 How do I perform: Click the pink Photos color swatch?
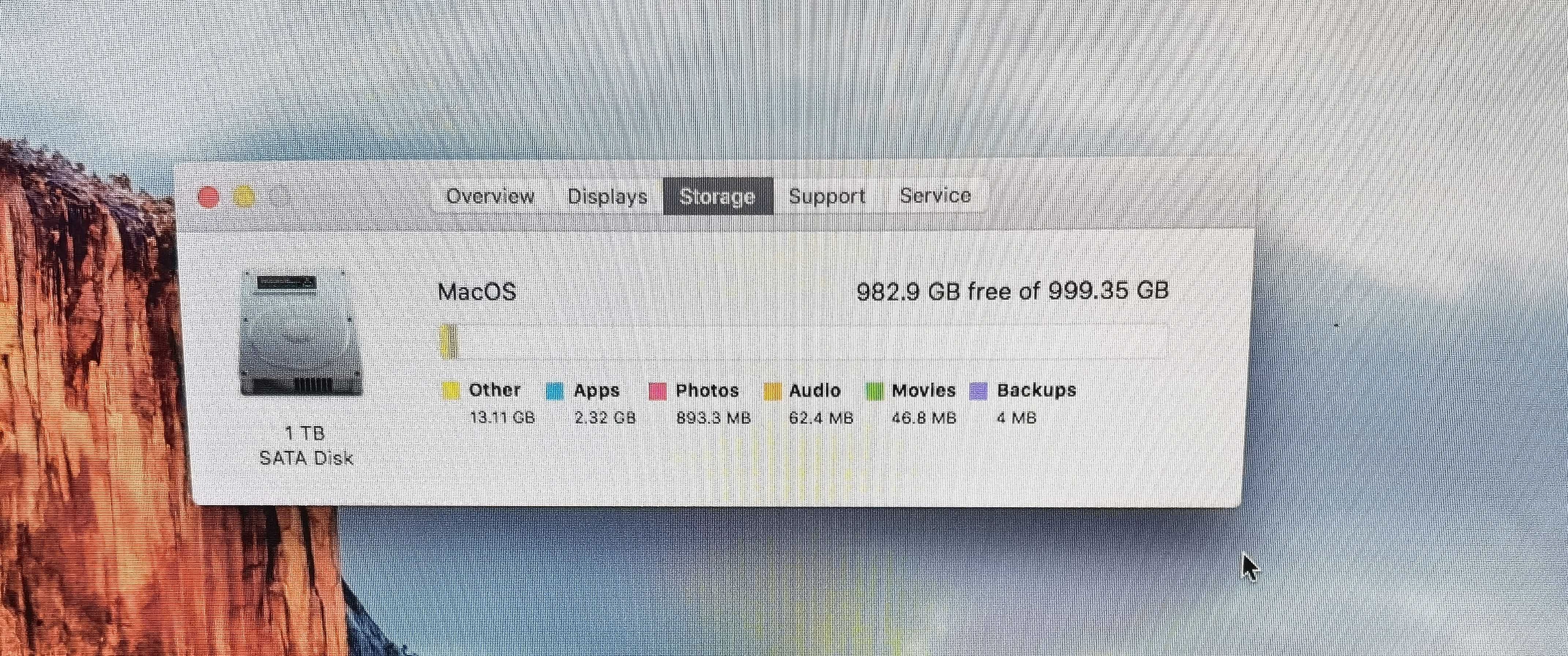(658, 391)
